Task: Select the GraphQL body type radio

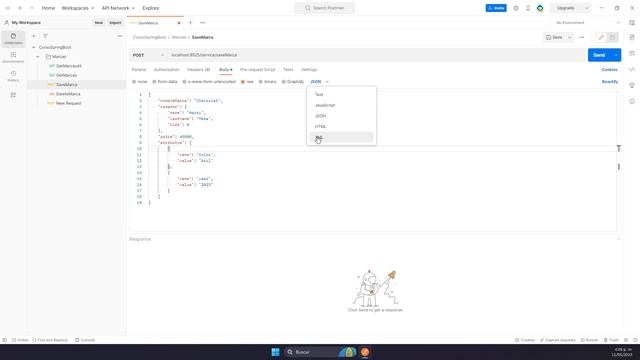Action: pos(283,82)
